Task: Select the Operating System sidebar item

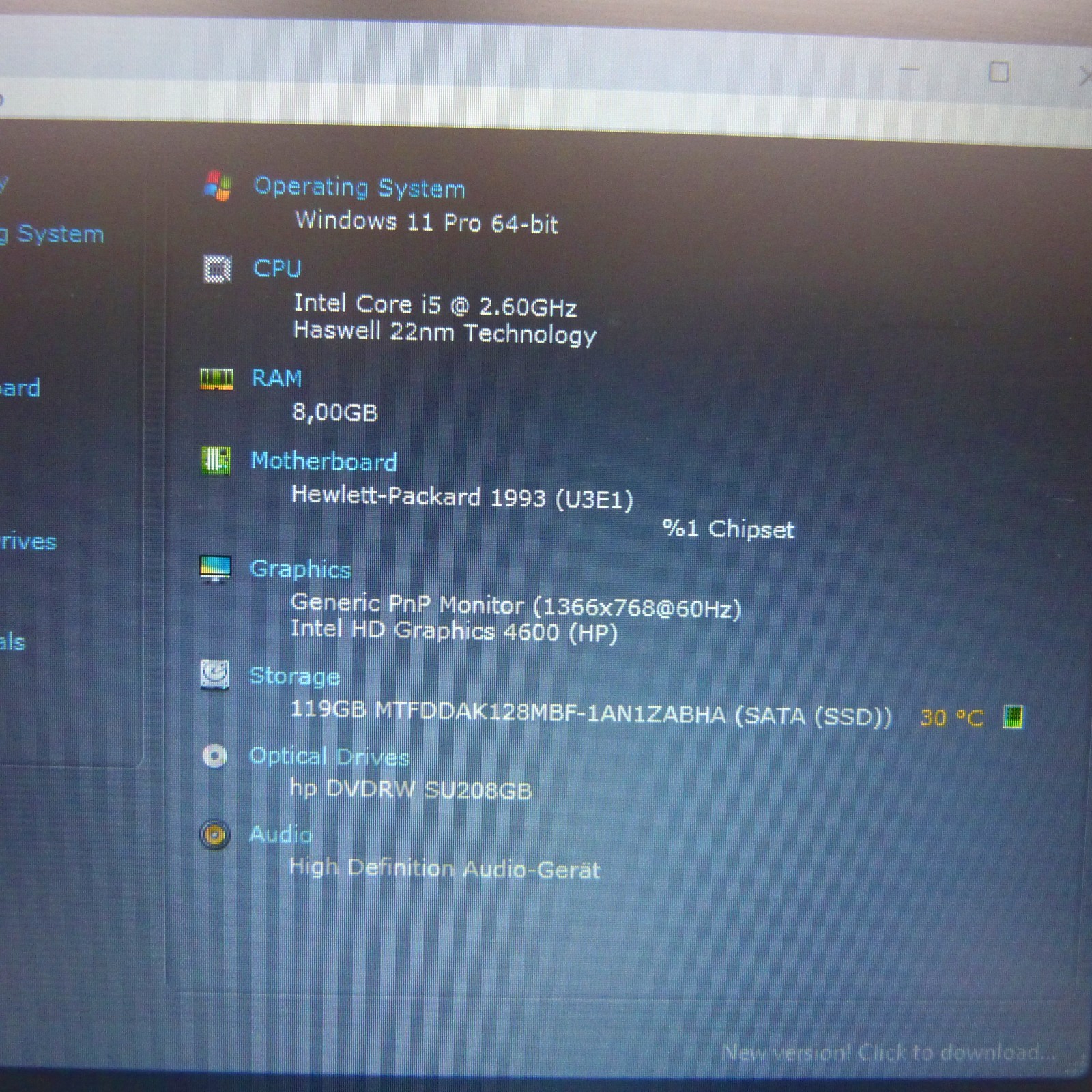Action: (x=52, y=233)
